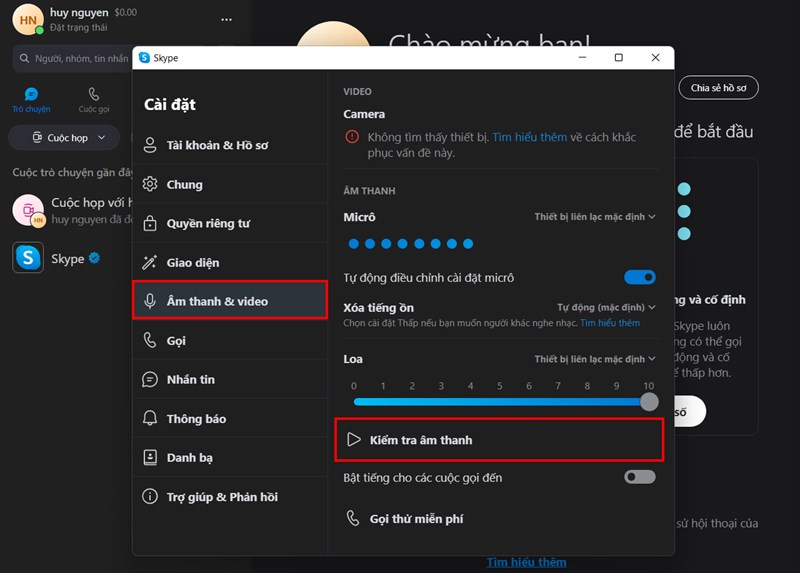The width and height of the screenshot is (800, 573).
Task: Enable unmute for incoming calls toggle
Action: [x=640, y=477]
